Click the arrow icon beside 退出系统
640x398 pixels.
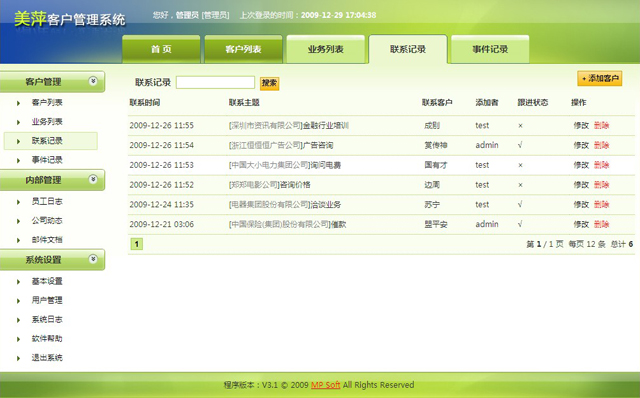point(18,358)
